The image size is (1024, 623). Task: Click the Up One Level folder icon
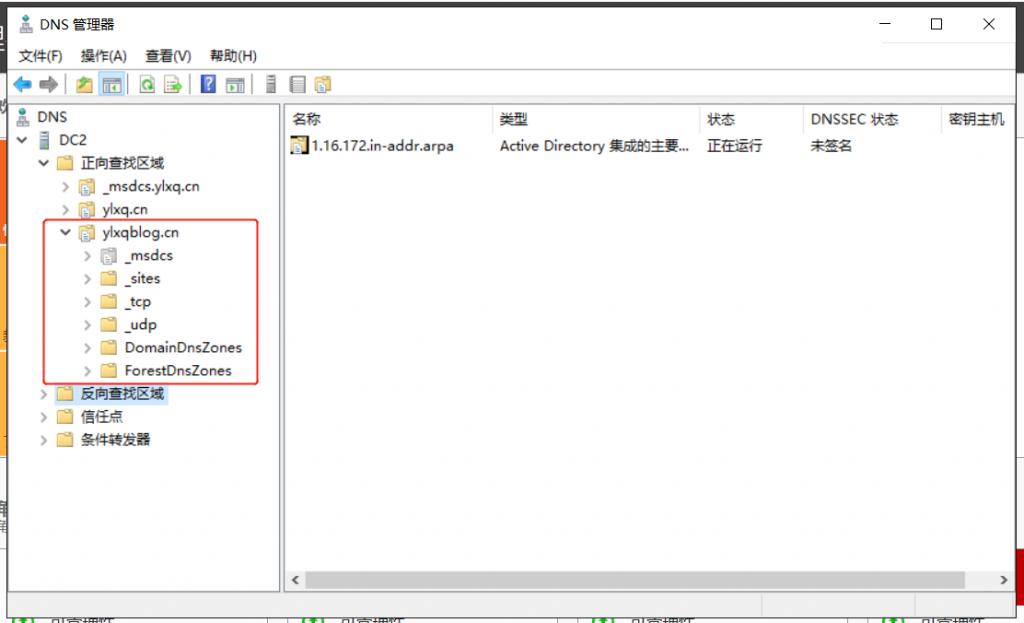[x=84, y=84]
